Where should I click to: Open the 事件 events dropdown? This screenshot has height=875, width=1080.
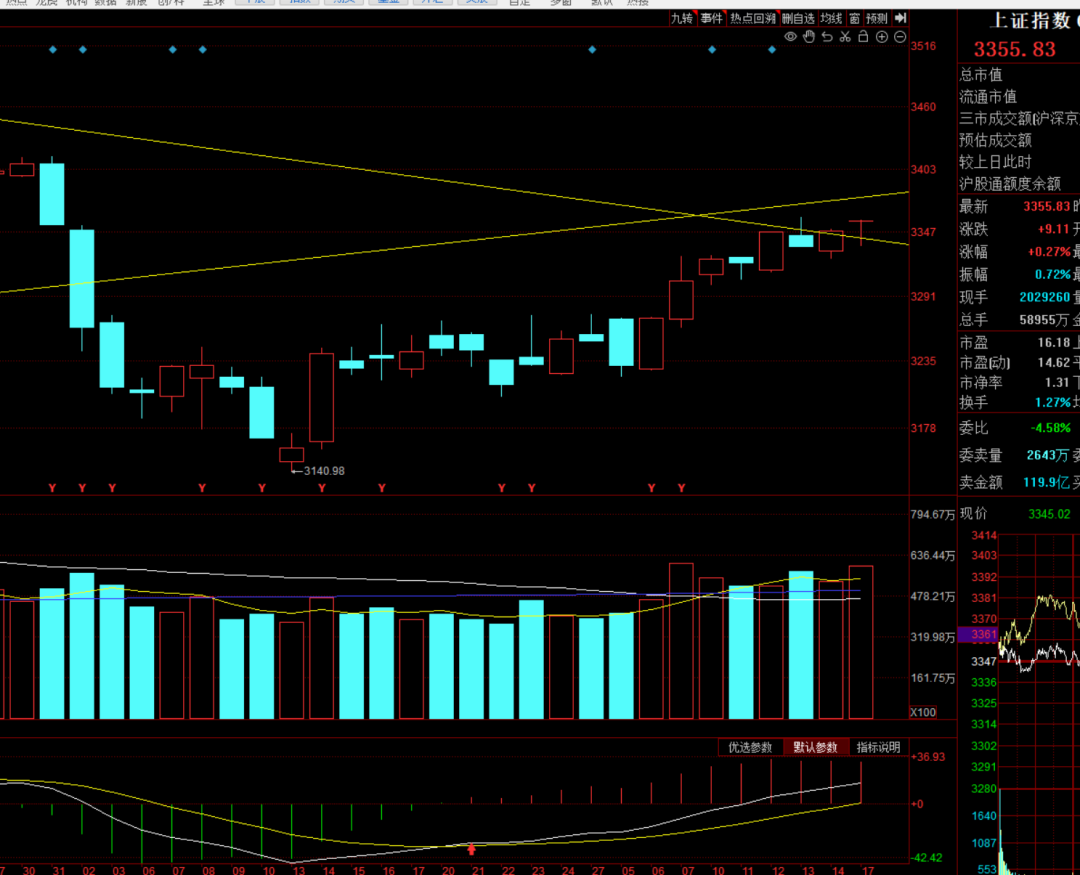click(711, 18)
